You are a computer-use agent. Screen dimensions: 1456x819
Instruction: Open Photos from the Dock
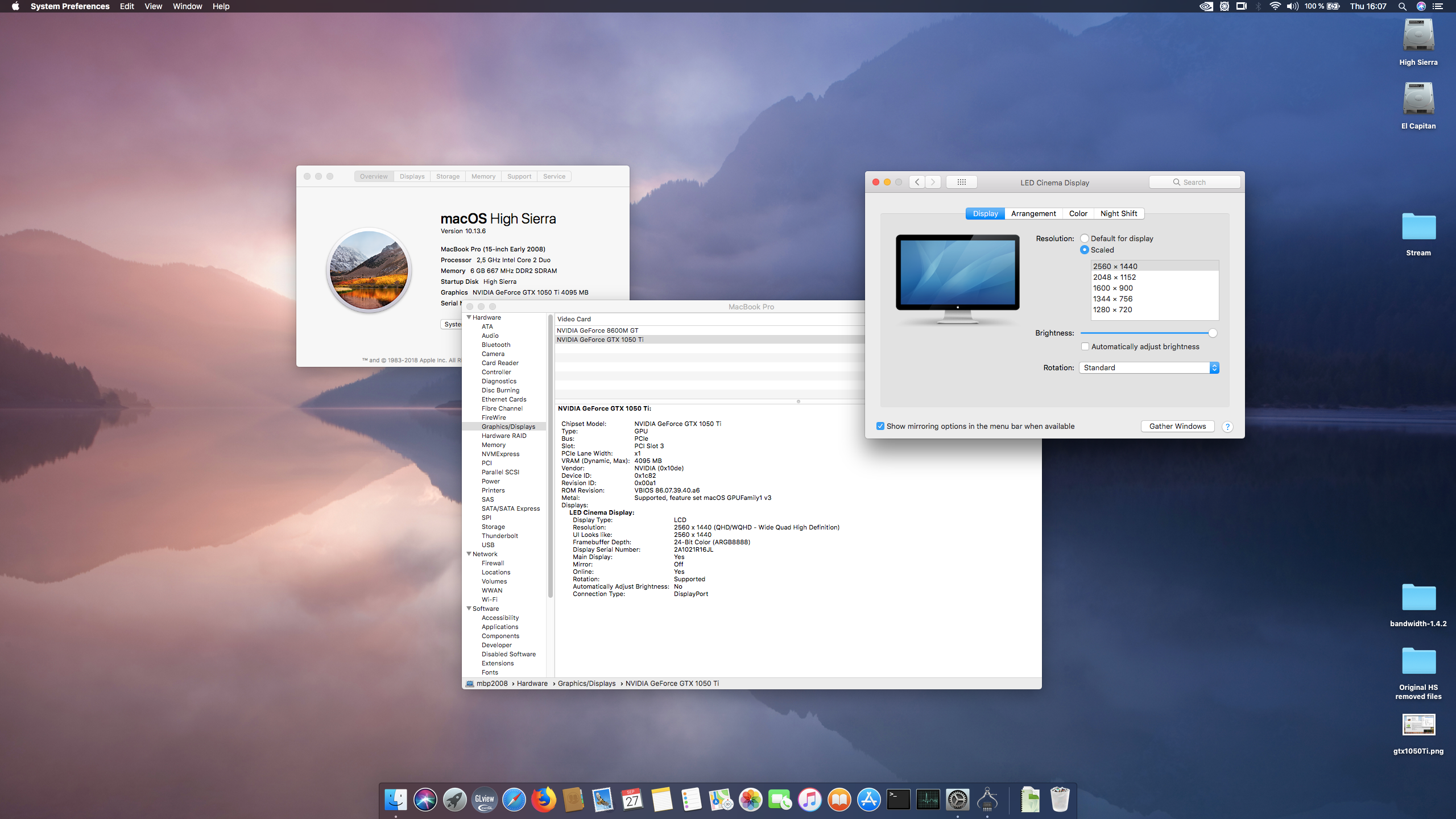pos(751,800)
